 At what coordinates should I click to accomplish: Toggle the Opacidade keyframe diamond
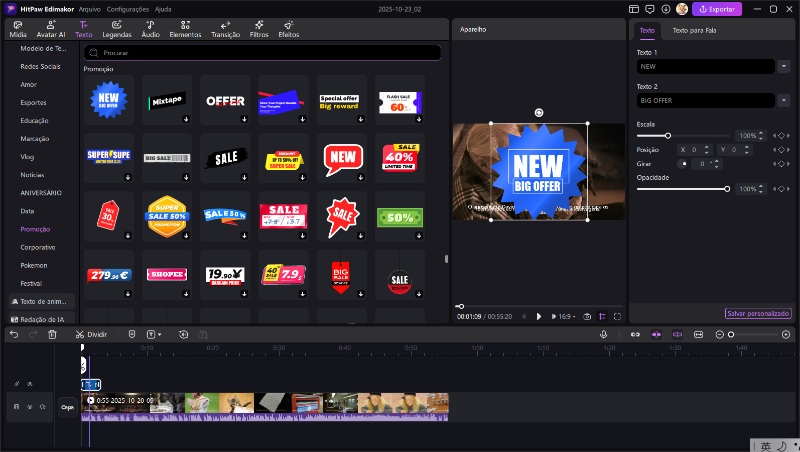781,188
